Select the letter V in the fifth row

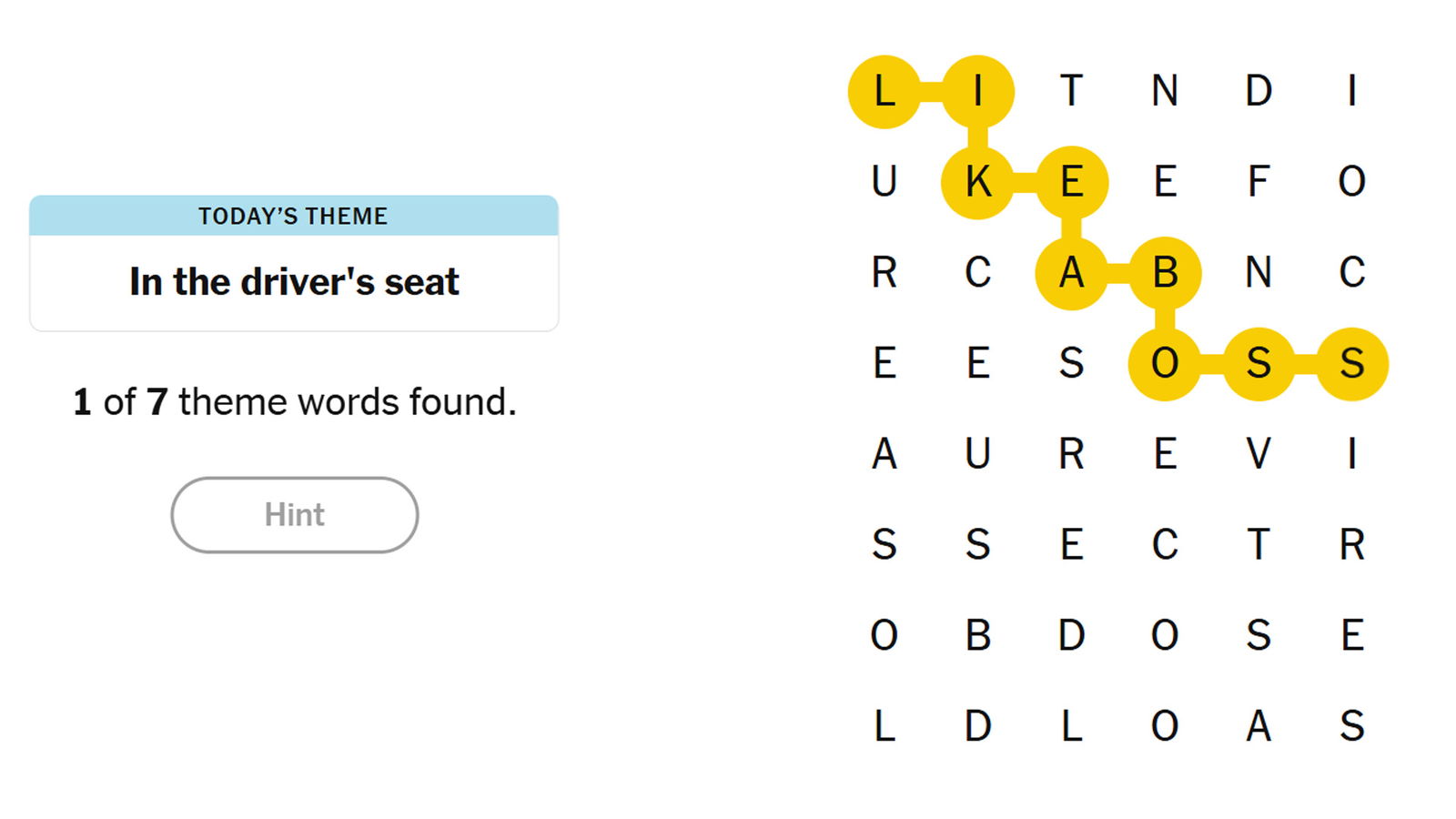click(1259, 455)
